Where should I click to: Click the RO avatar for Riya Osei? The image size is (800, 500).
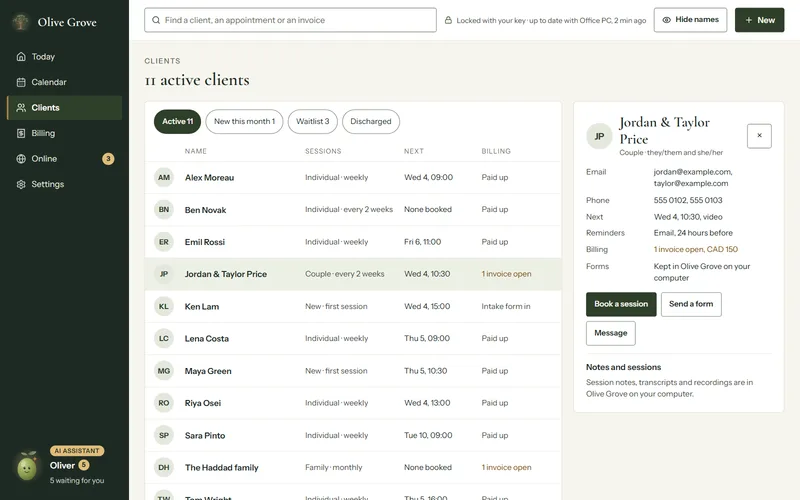point(164,403)
